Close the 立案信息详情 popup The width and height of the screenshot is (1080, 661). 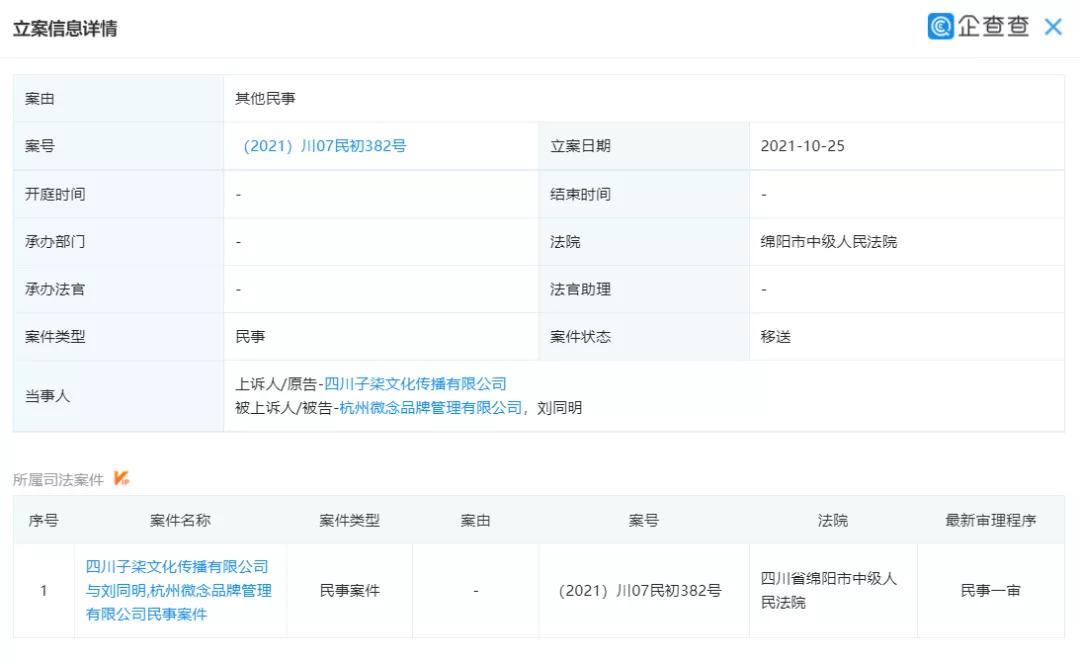coord(1053,27)
